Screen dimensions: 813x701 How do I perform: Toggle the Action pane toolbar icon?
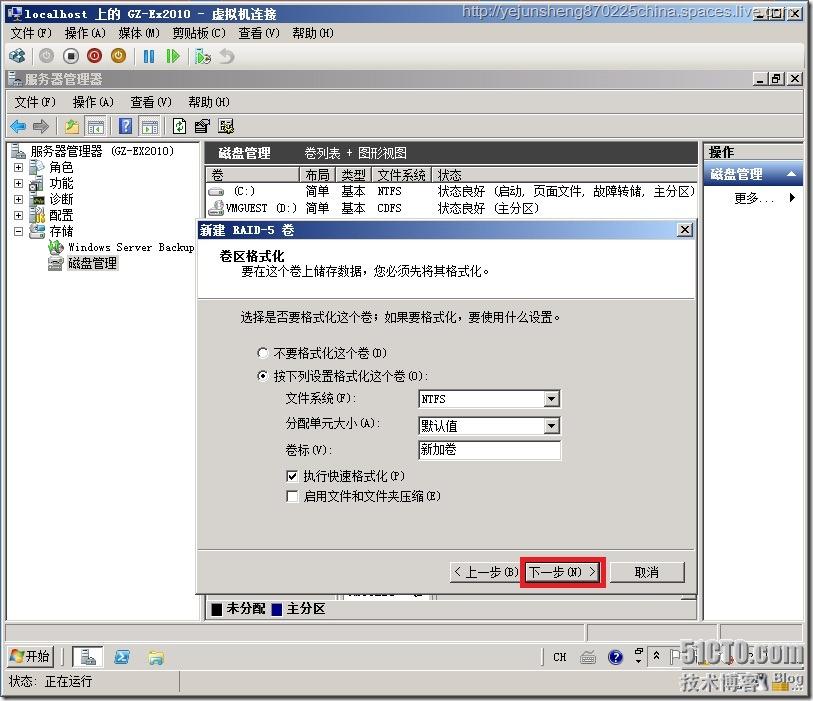coord(149,126)
